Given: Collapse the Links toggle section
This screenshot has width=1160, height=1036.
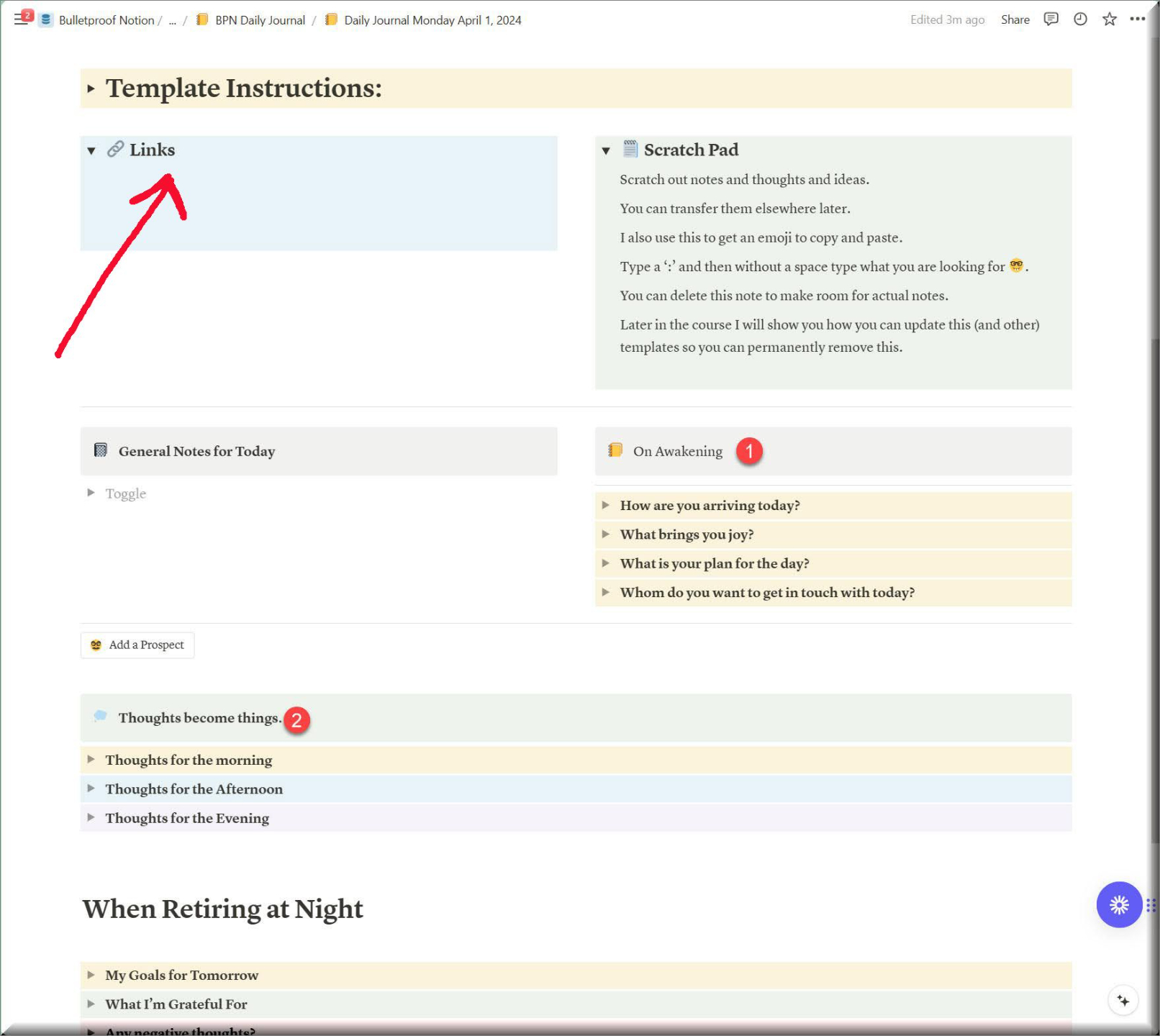Looking at the screenshot, I should tap(91, 150).
